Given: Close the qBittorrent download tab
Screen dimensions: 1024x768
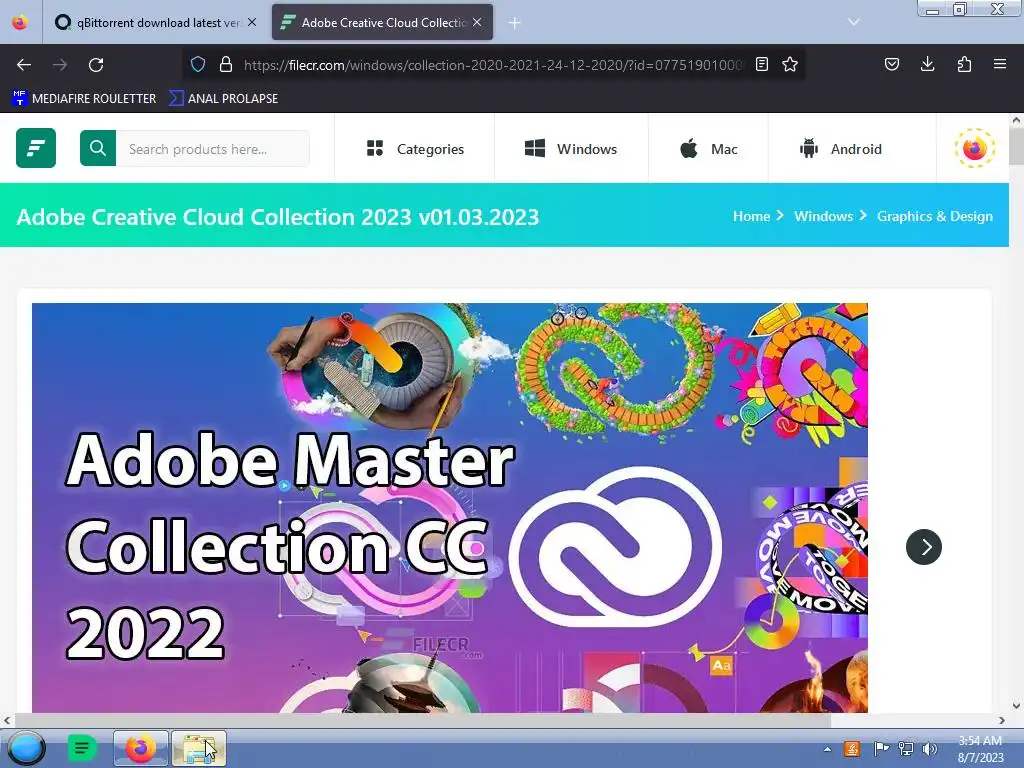Looking at the screenshot, I should tap(252, 22).
